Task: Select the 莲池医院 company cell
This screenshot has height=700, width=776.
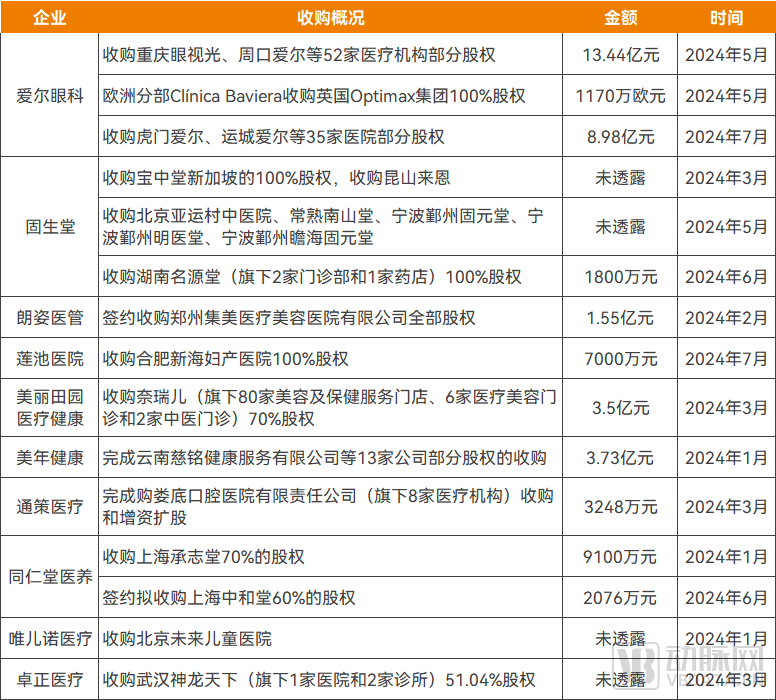Action: point(49,358)
